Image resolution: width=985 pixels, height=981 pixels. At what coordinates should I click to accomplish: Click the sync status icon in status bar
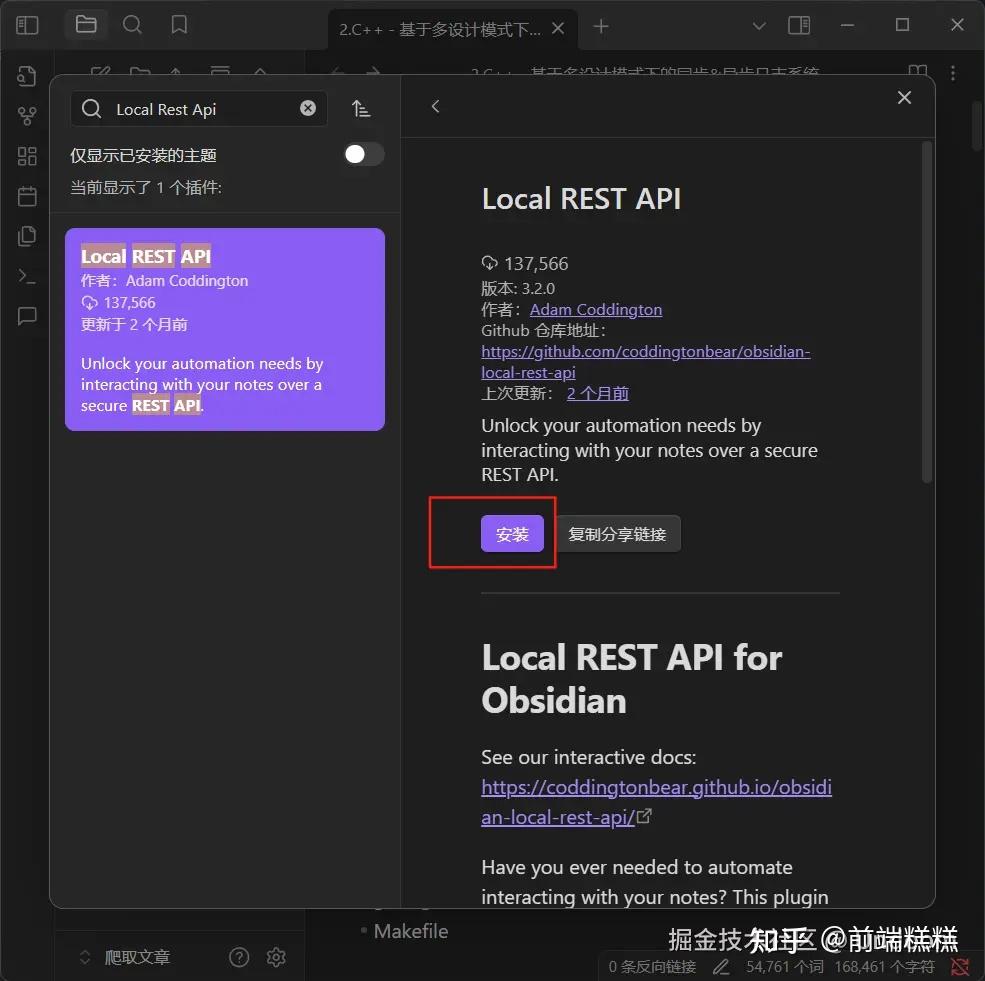(962, 967)
